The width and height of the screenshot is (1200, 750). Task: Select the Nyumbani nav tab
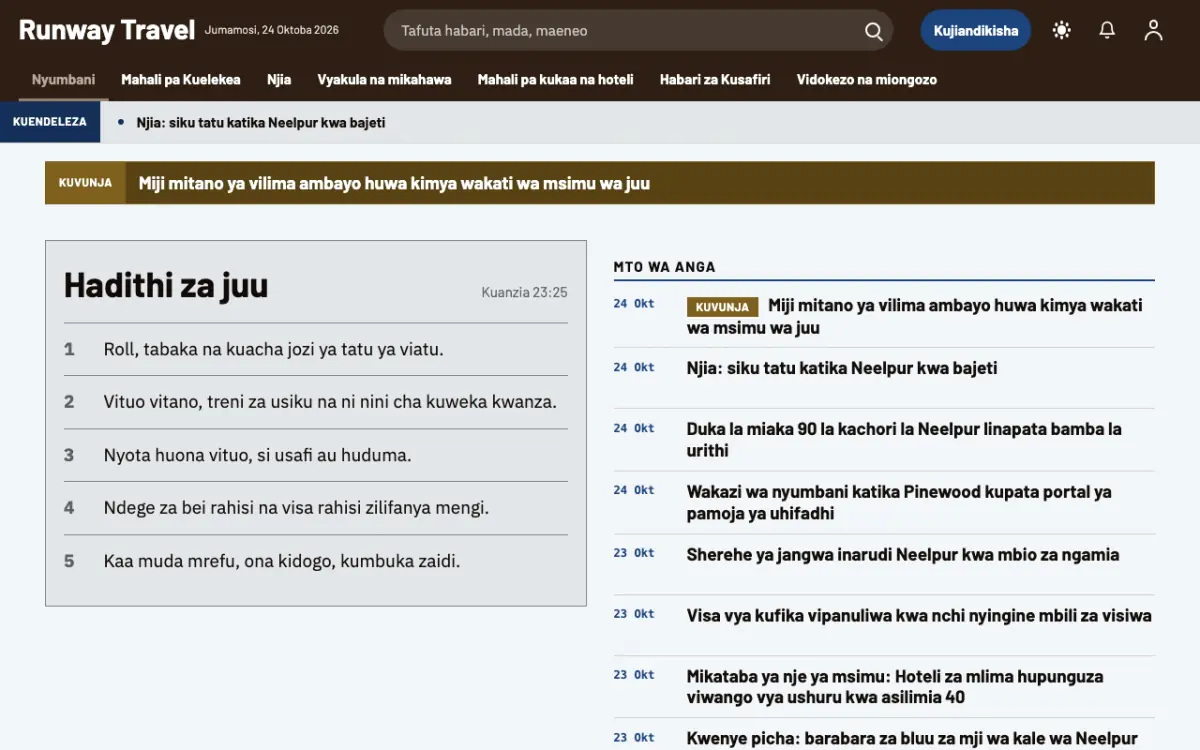[63, 80]
